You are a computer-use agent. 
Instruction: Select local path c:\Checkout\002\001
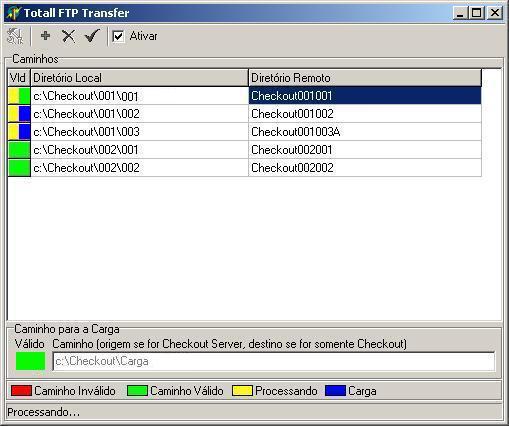tap(139, 150)
